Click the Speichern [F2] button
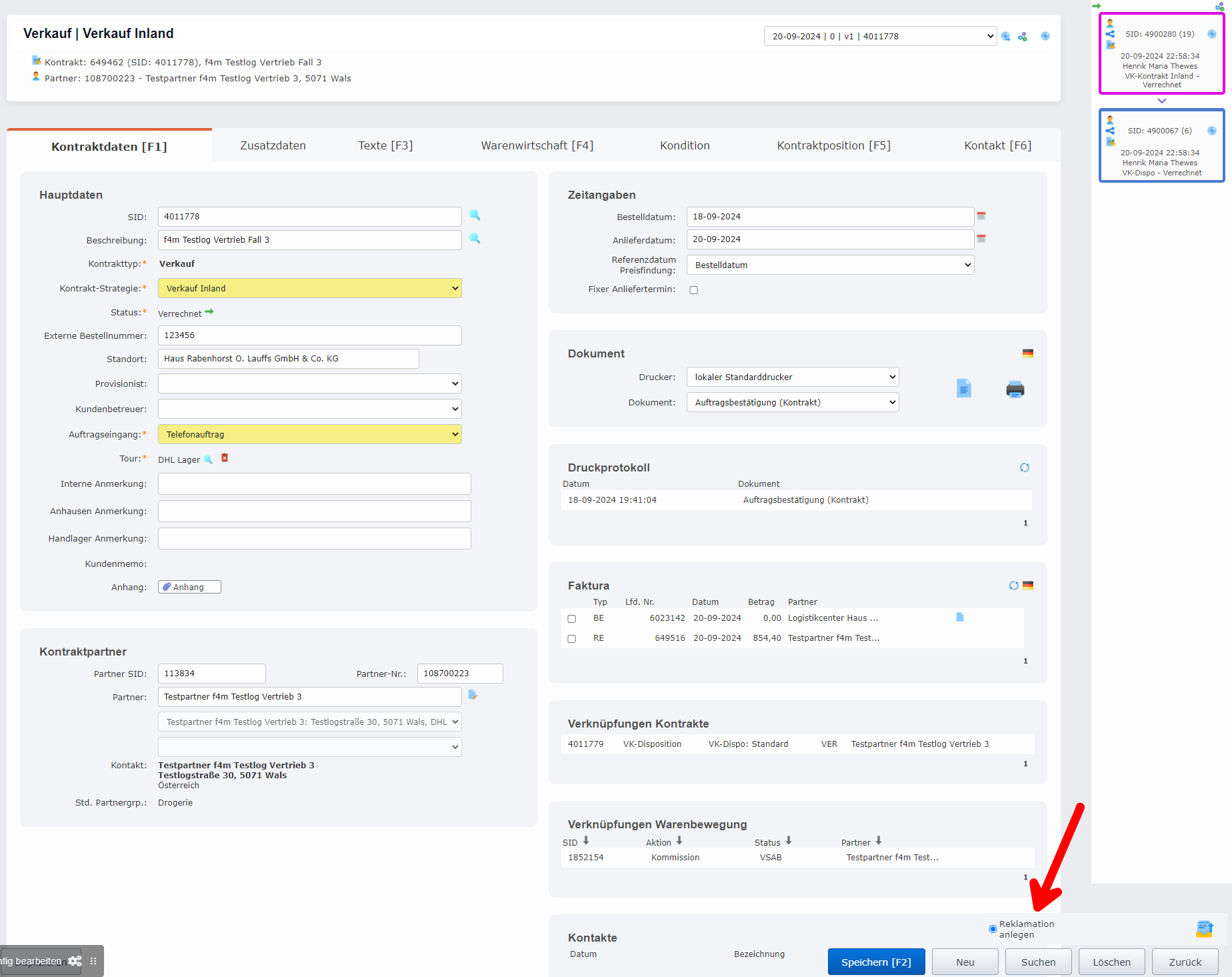This screenshot has width=1232, height=977. [876, 962]
